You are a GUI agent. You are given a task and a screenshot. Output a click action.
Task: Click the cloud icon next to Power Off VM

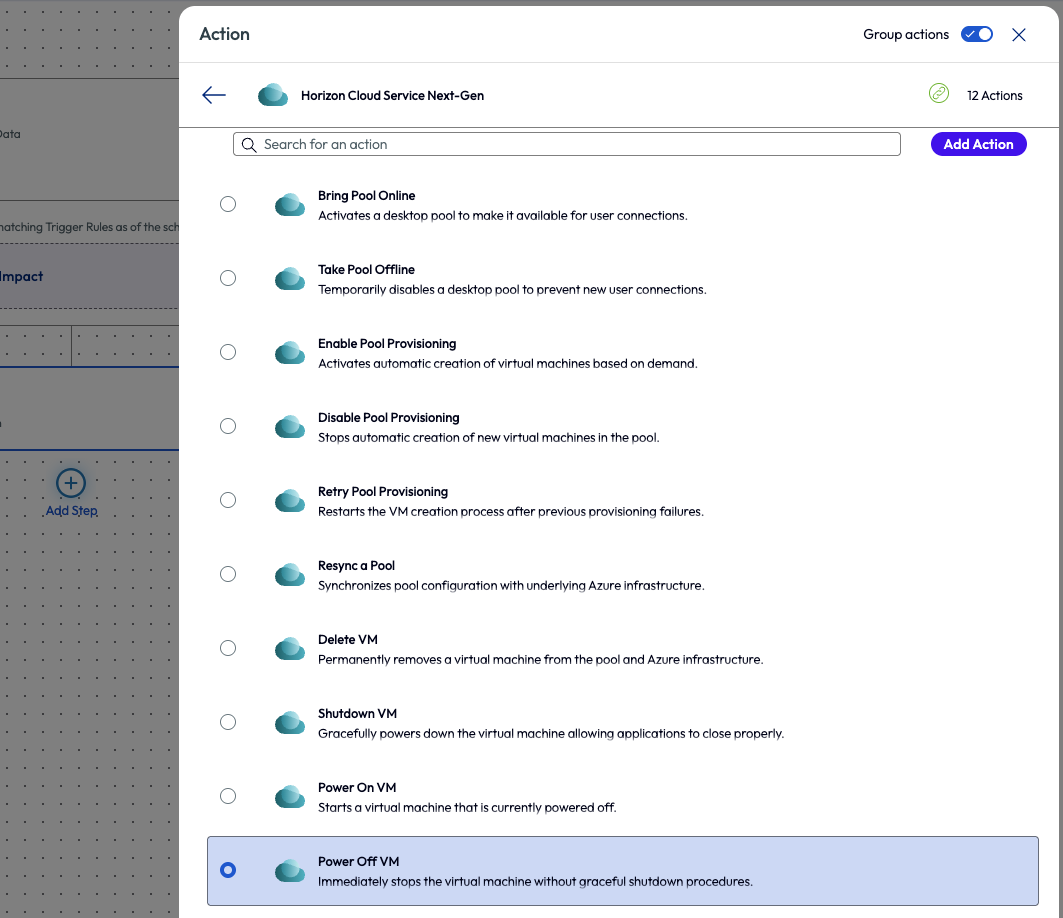click(x=290, y=870)
